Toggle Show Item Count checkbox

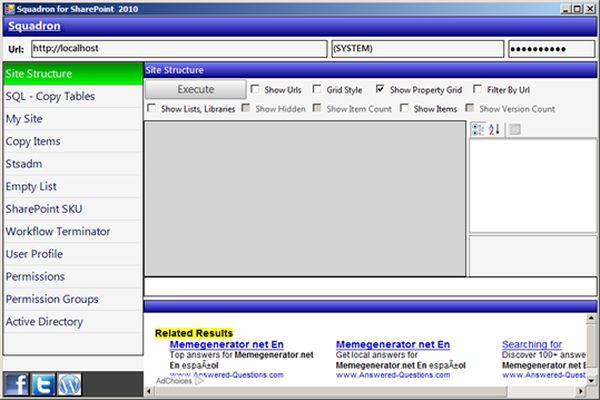pyautogui.click(x=317, y=108)
